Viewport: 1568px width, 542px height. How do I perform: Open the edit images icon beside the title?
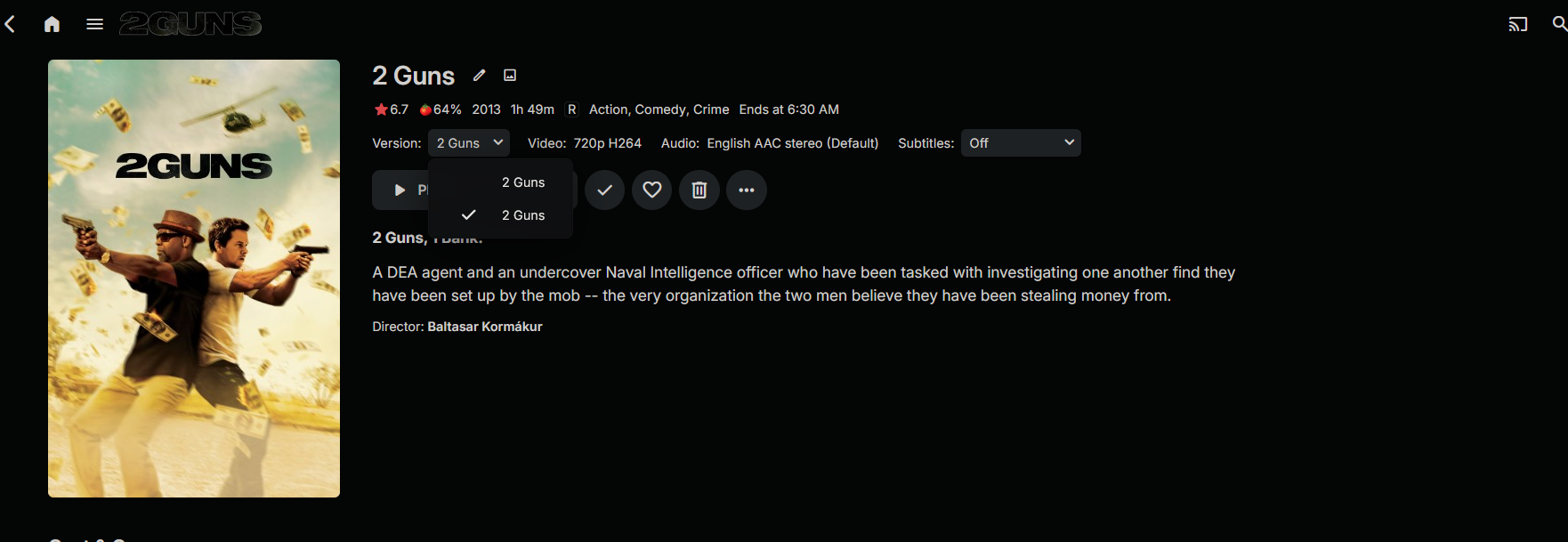point(510,76)
